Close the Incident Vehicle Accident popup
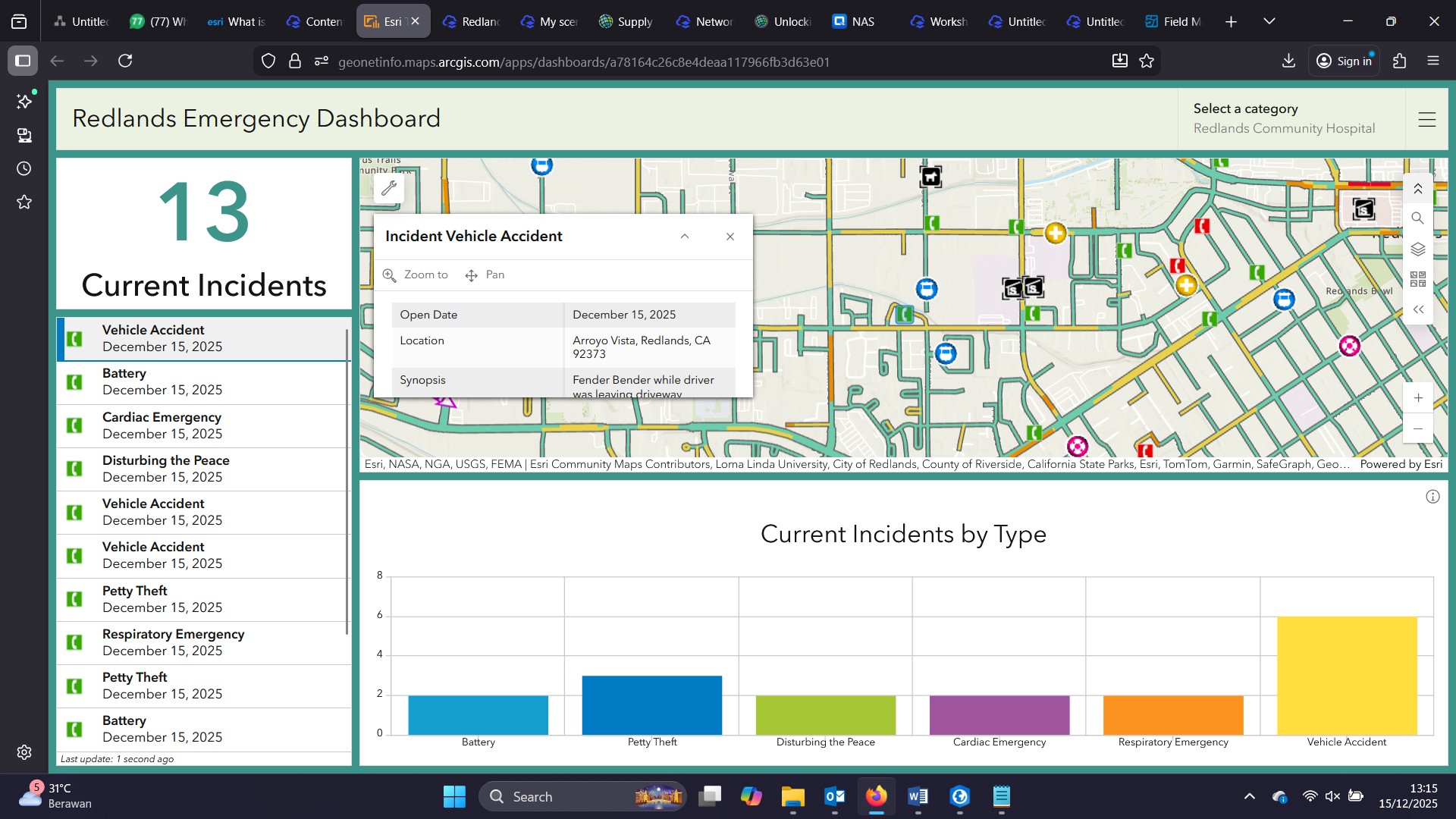Screen dimensions: 1456x819 click(x=730, y=237)
